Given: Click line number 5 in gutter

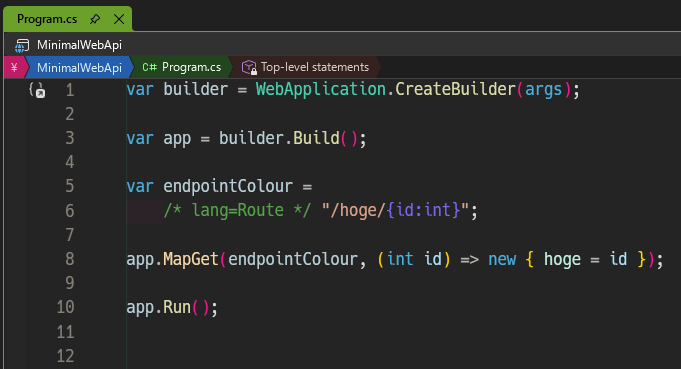Looking at the screenshot, I should pyautogui.click(x=70, y=186).
